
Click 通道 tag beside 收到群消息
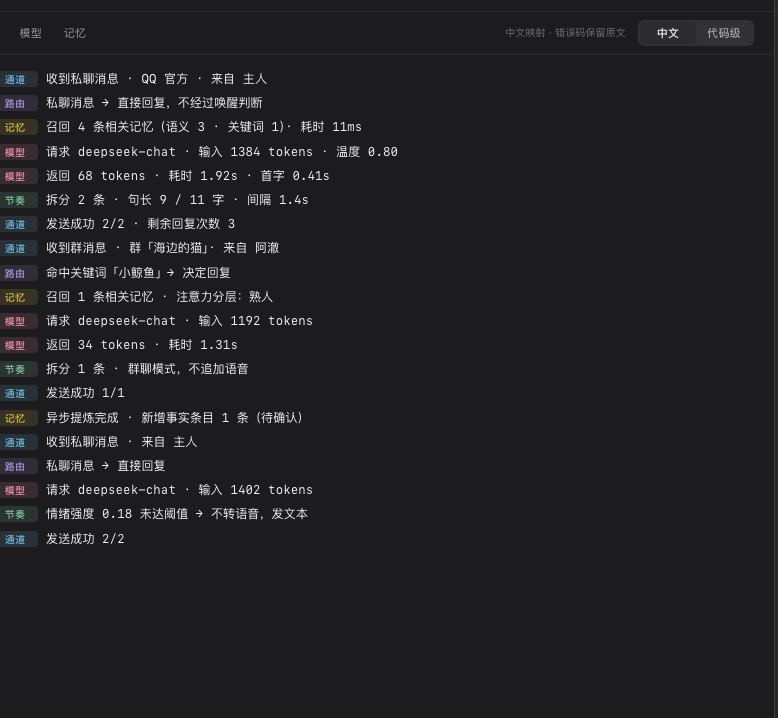[x=18, y=249]
